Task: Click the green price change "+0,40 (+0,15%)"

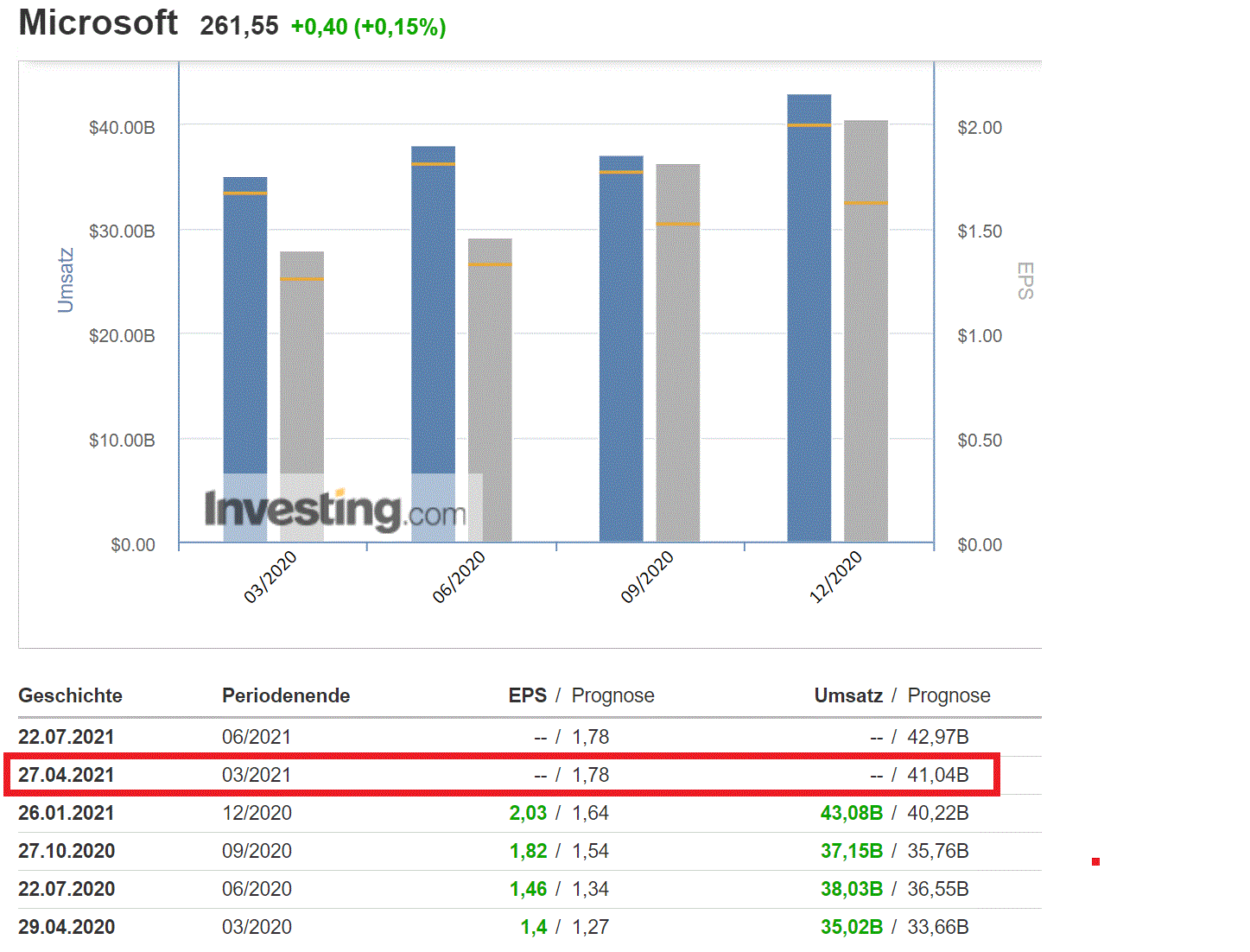Action: (366, 27)
